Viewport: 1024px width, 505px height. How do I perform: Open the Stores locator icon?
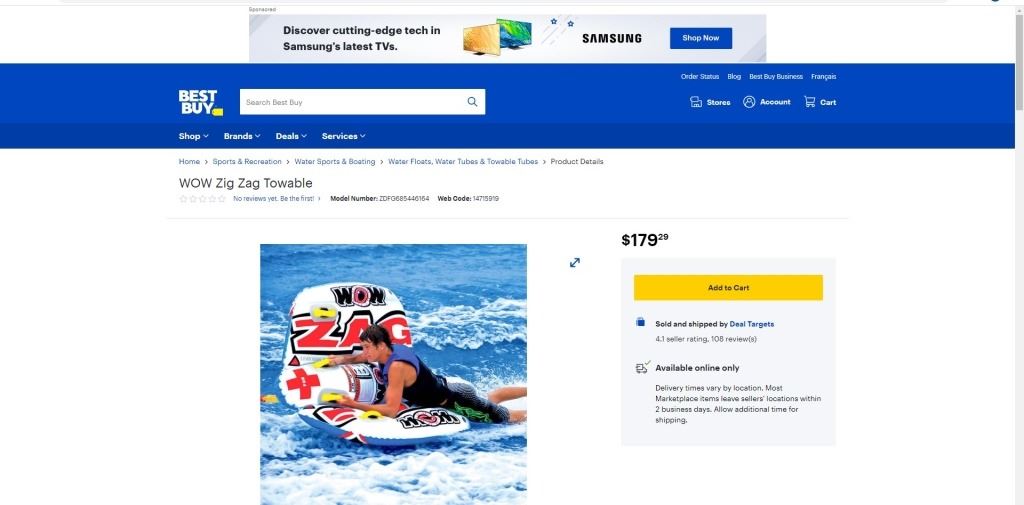coord(696,102)
